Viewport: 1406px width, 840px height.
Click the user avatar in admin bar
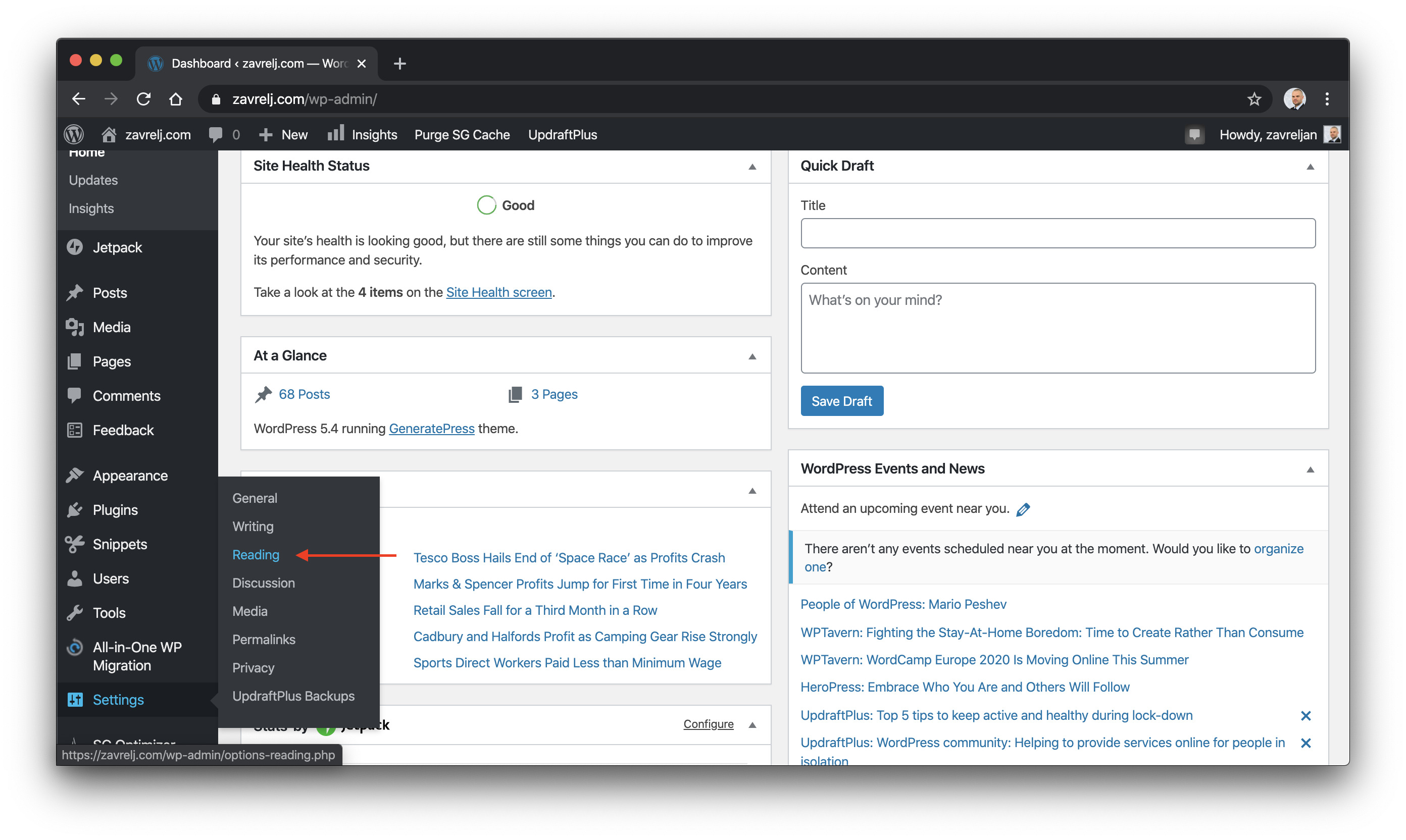[1331, 134]
